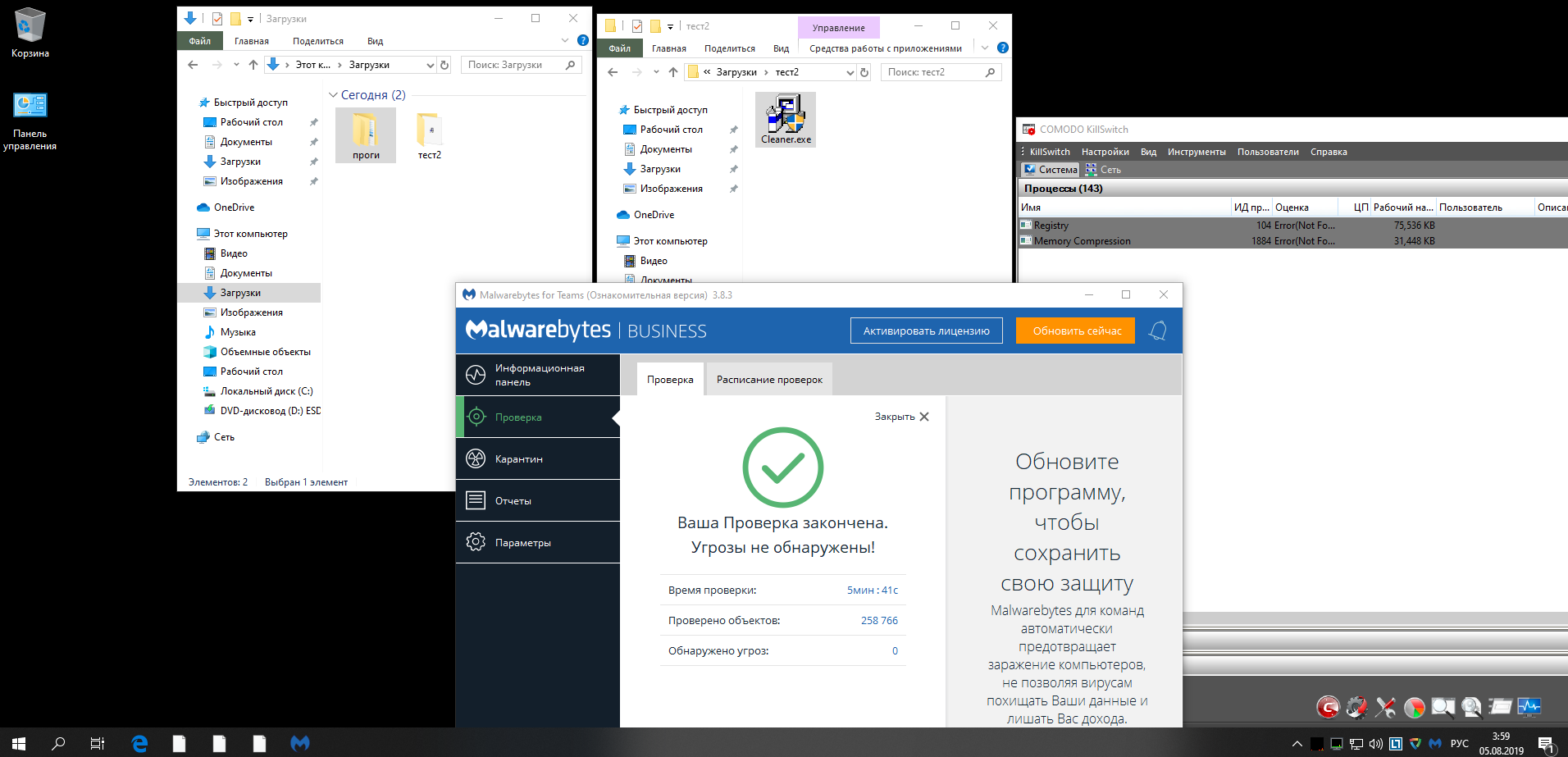The image size is (1568, 757).
Task: Click the red COMODO logo icon in KillSwitch
Action: 1329,706
